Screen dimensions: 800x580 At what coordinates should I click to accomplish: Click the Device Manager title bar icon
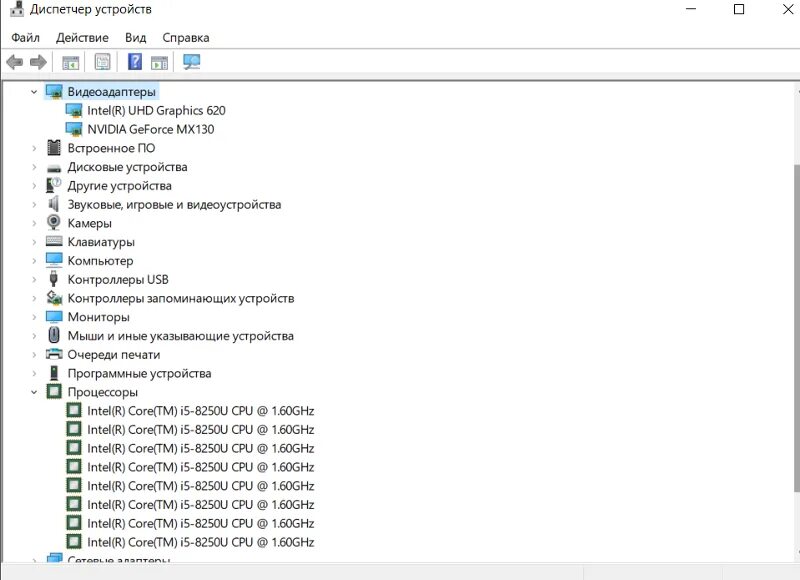(17, 9)
